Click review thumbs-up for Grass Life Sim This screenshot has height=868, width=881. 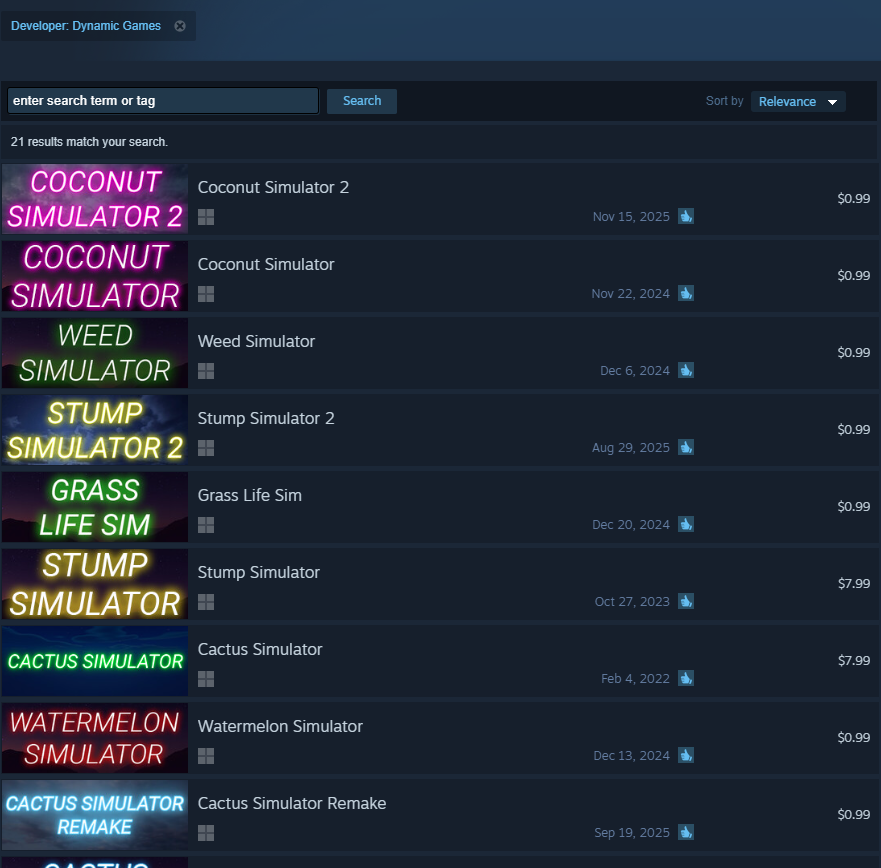point(686,524)
